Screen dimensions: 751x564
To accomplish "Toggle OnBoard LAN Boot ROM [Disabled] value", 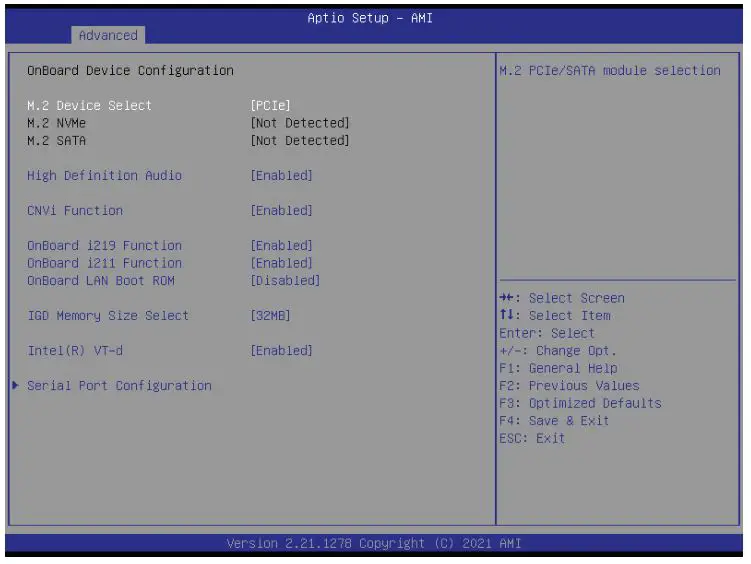I will click(285, 281).
